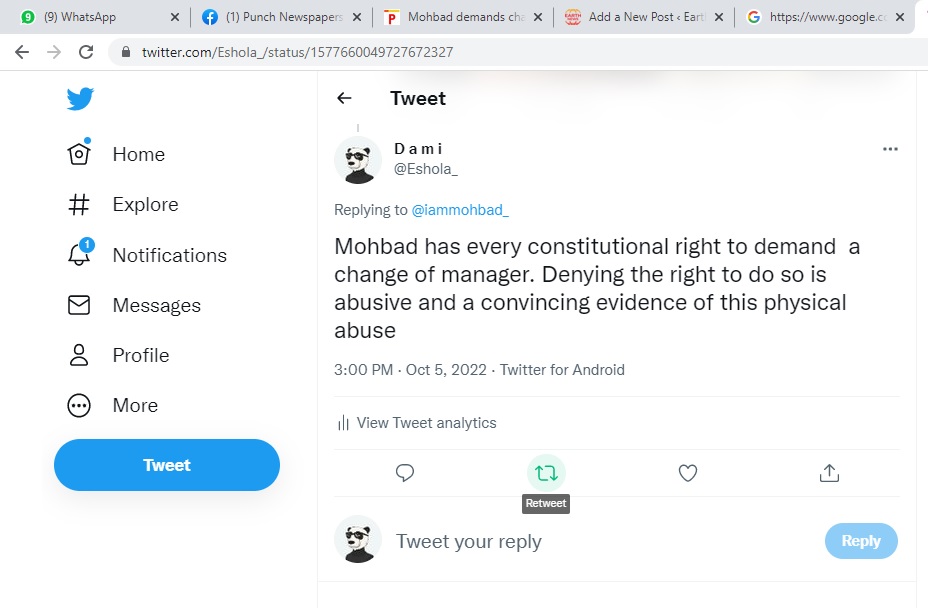This screenshot has width=928, height=608.
Task: Go back using tweet header arrow
Action: (x=344, y=98)
